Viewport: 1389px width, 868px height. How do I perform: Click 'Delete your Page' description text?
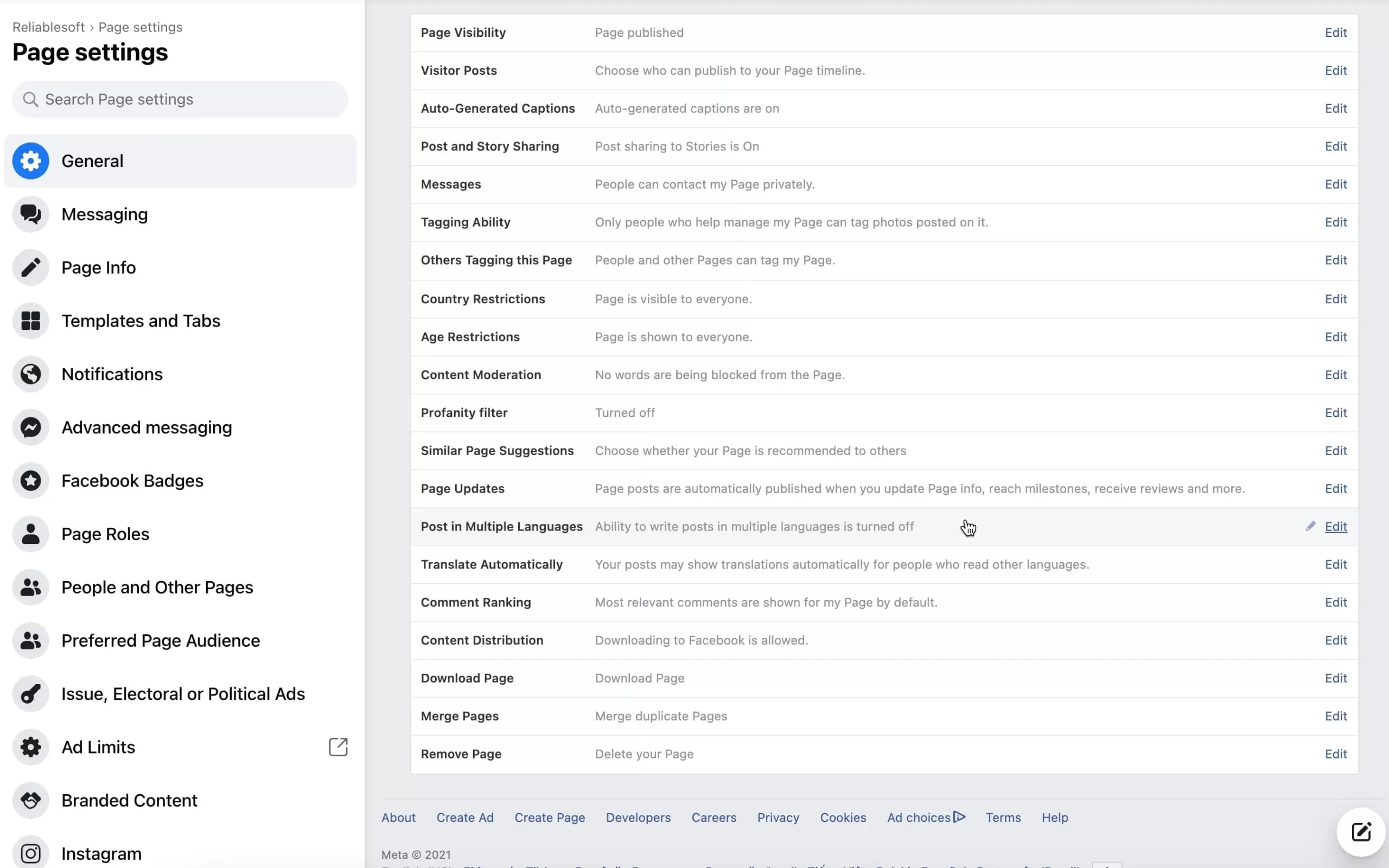pos(644,754)
